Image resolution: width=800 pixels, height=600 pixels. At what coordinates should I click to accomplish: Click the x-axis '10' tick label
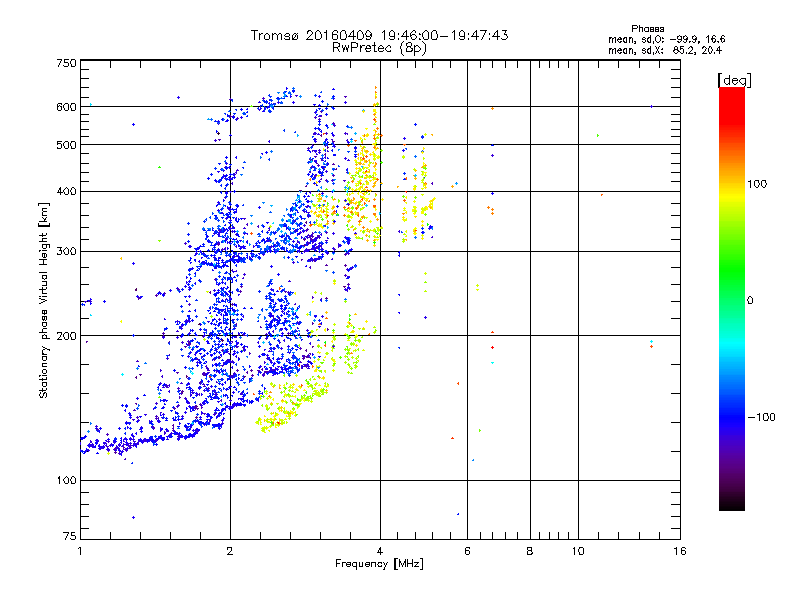(x=578, y=551)
